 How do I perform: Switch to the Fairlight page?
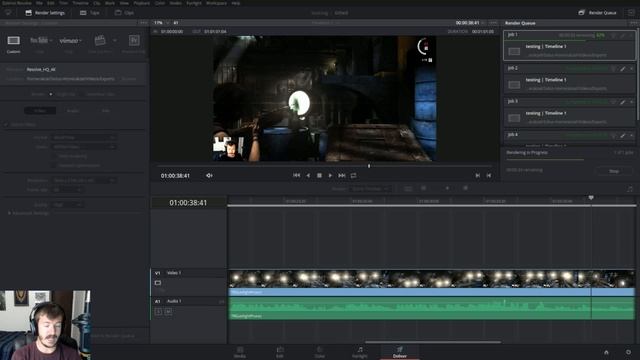pyautogui.click(x=360, y=352)
